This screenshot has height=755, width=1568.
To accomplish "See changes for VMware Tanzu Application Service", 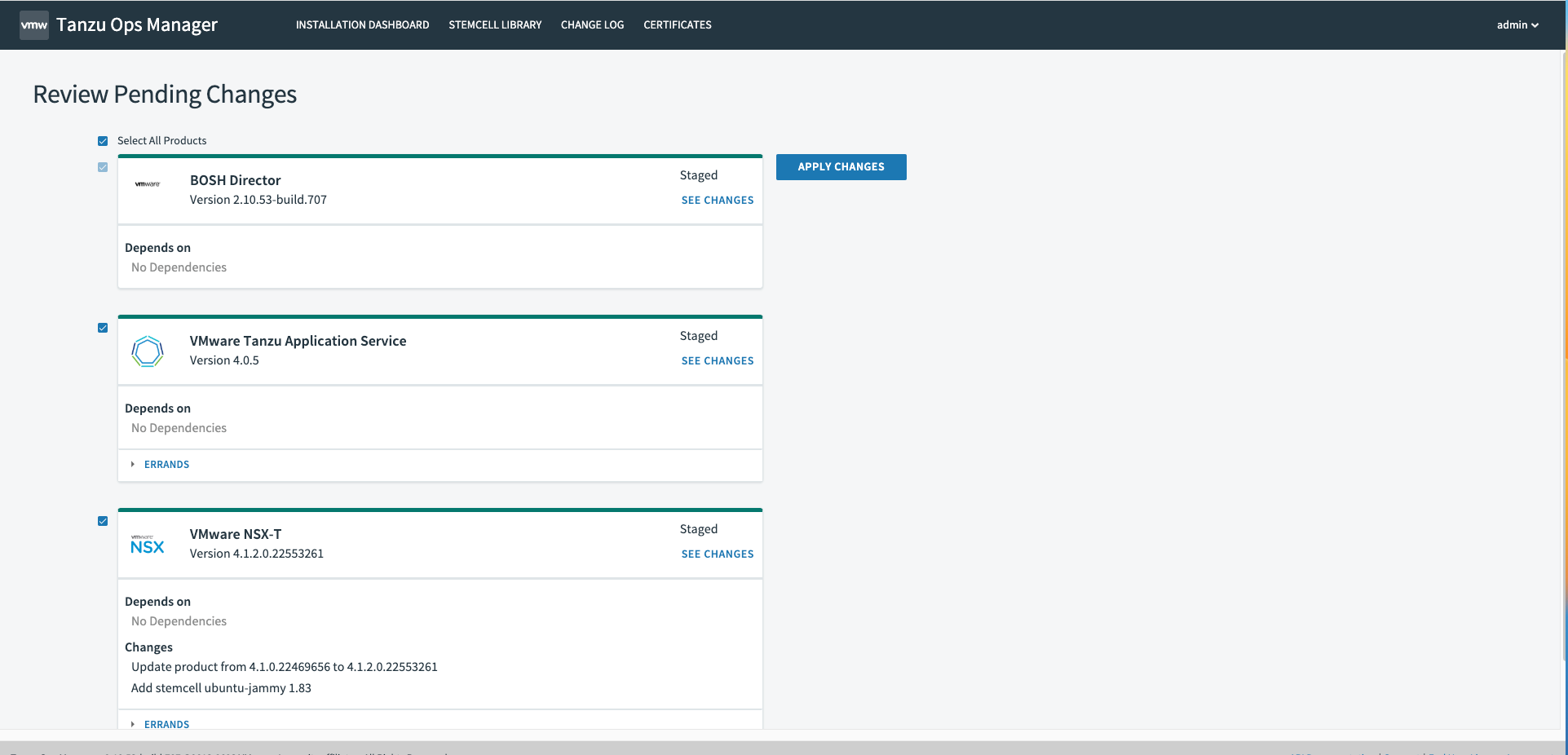I will coord(718,361).
